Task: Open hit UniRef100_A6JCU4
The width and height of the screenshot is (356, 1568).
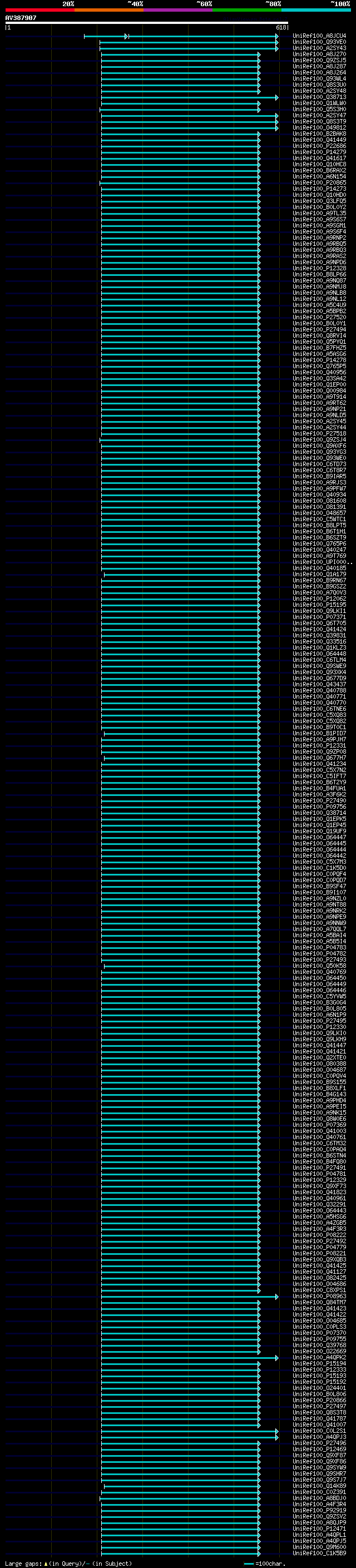Action: (319, 36)
